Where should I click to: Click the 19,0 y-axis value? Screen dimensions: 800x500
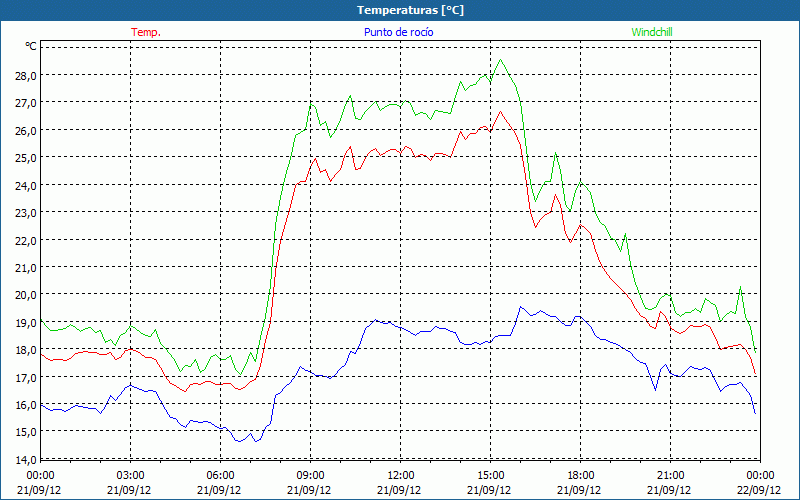click(x=26, y=322)
